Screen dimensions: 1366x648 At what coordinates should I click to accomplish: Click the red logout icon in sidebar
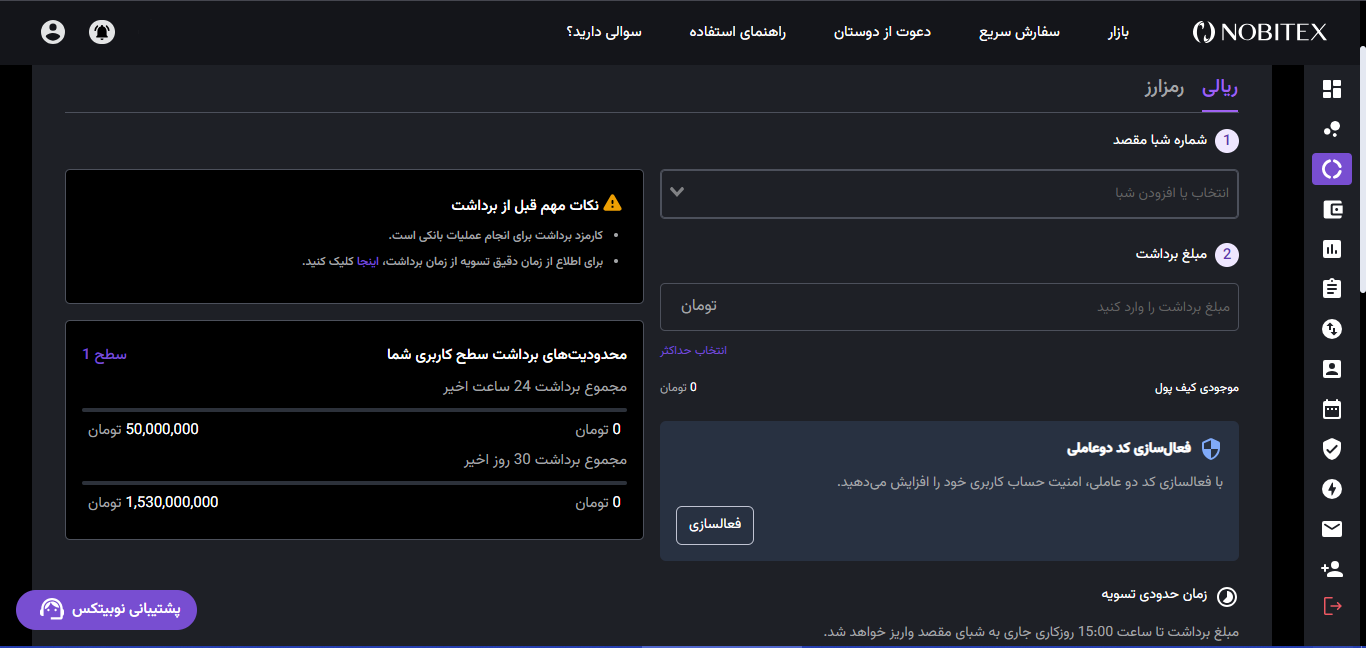(x=1331, y=606)
